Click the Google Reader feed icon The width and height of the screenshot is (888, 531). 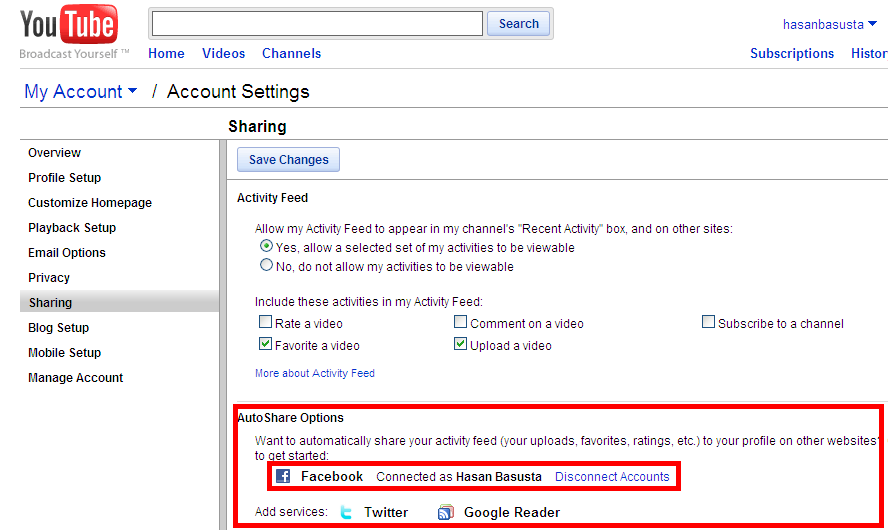click(x=446, y=513)
